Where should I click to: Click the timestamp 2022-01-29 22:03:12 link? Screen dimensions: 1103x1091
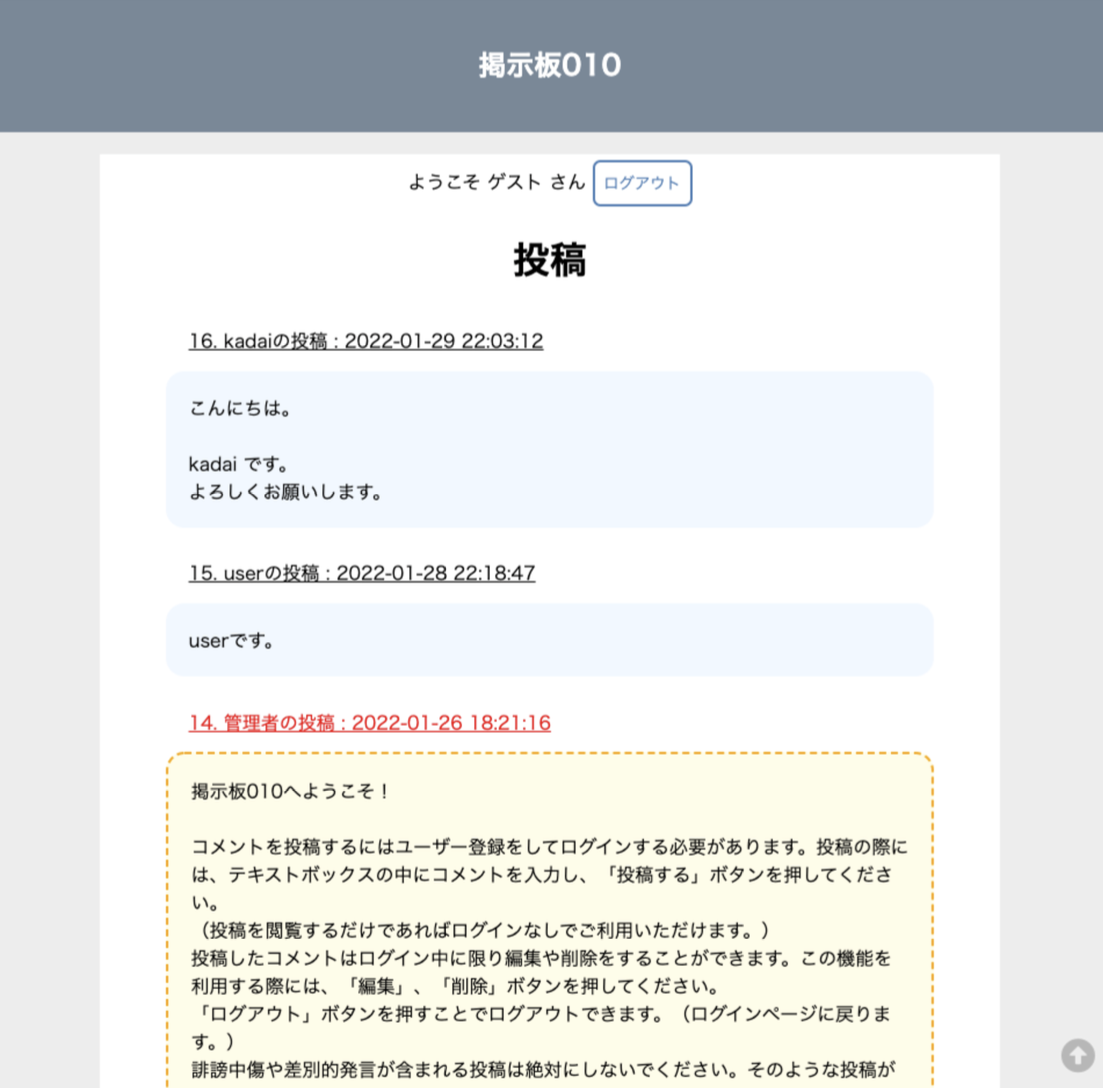click(x=444, y=340)
